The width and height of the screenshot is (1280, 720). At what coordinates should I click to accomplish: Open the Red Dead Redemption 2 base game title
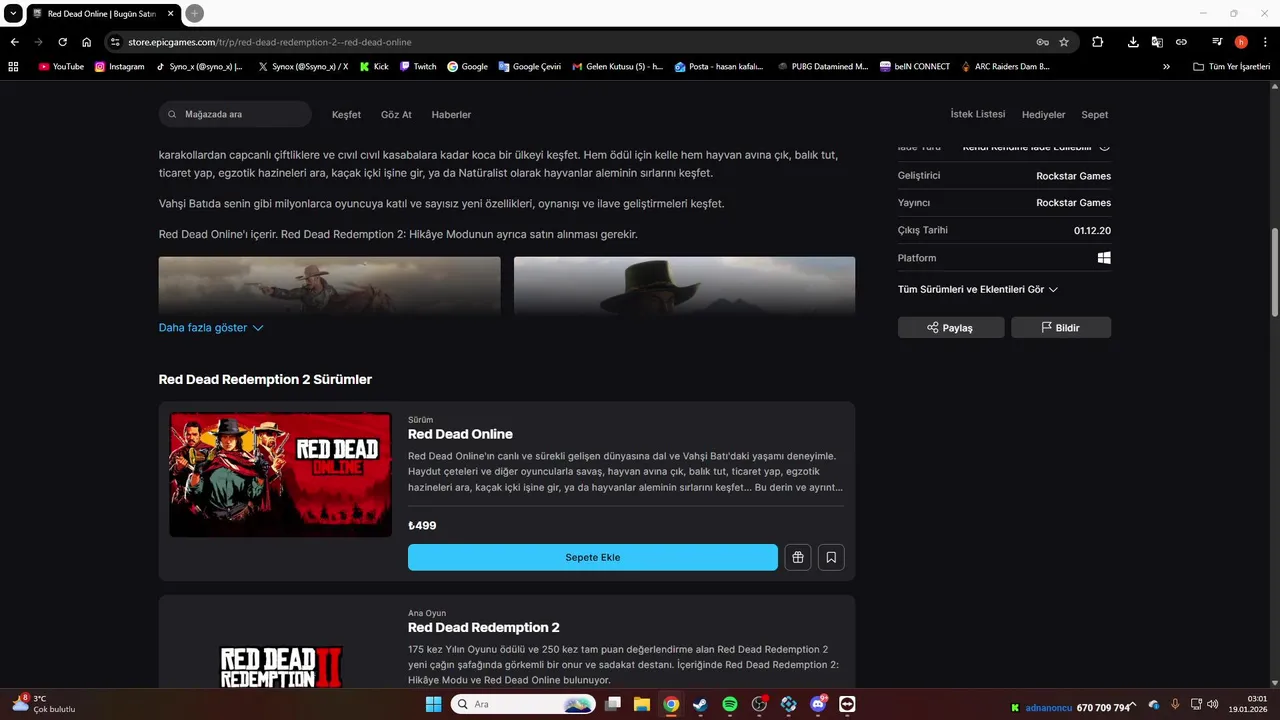484,627
